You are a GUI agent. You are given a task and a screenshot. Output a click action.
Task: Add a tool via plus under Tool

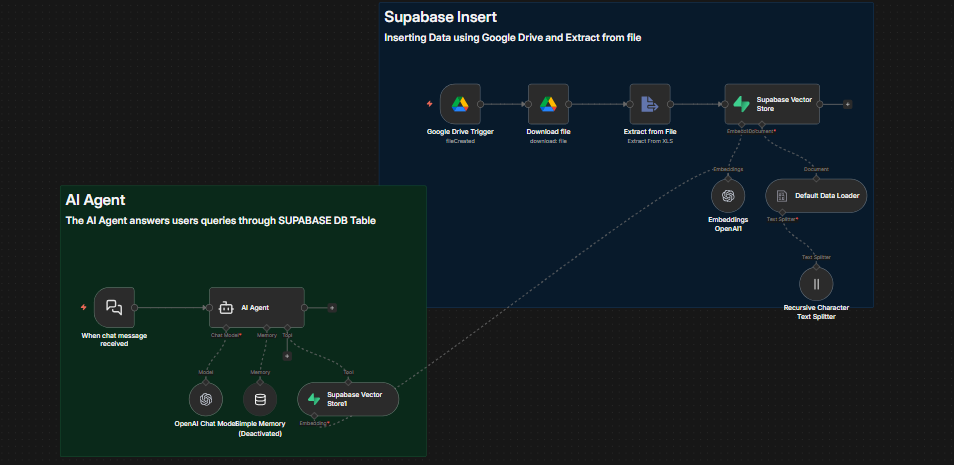point(287,356)
